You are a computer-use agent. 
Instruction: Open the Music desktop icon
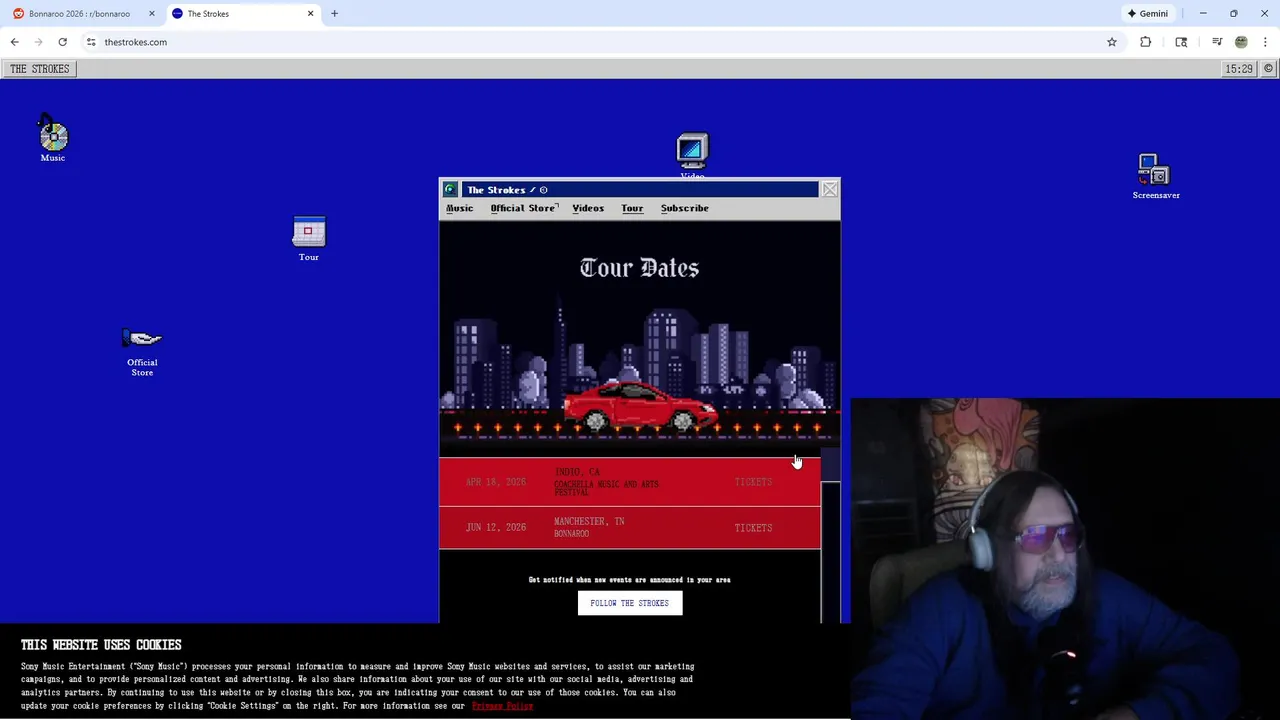53,138
